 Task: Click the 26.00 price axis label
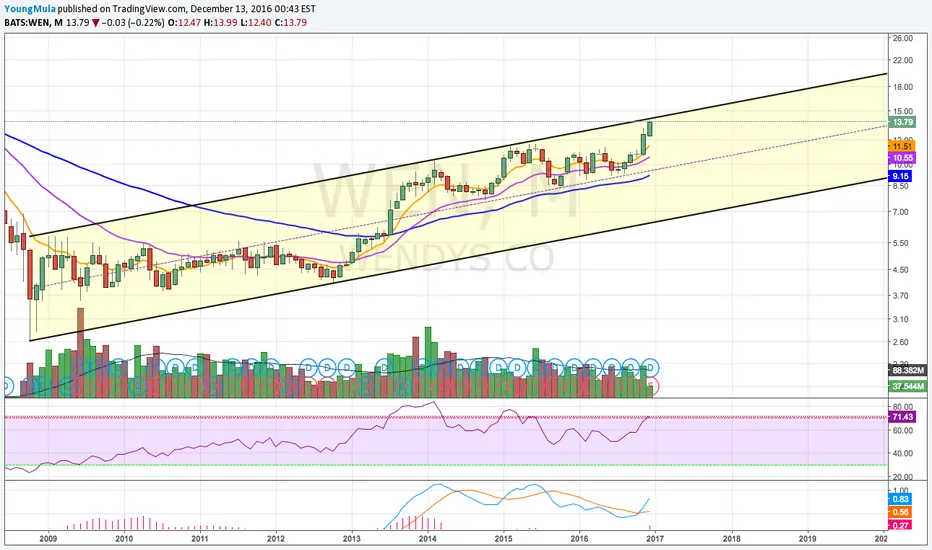902,38
